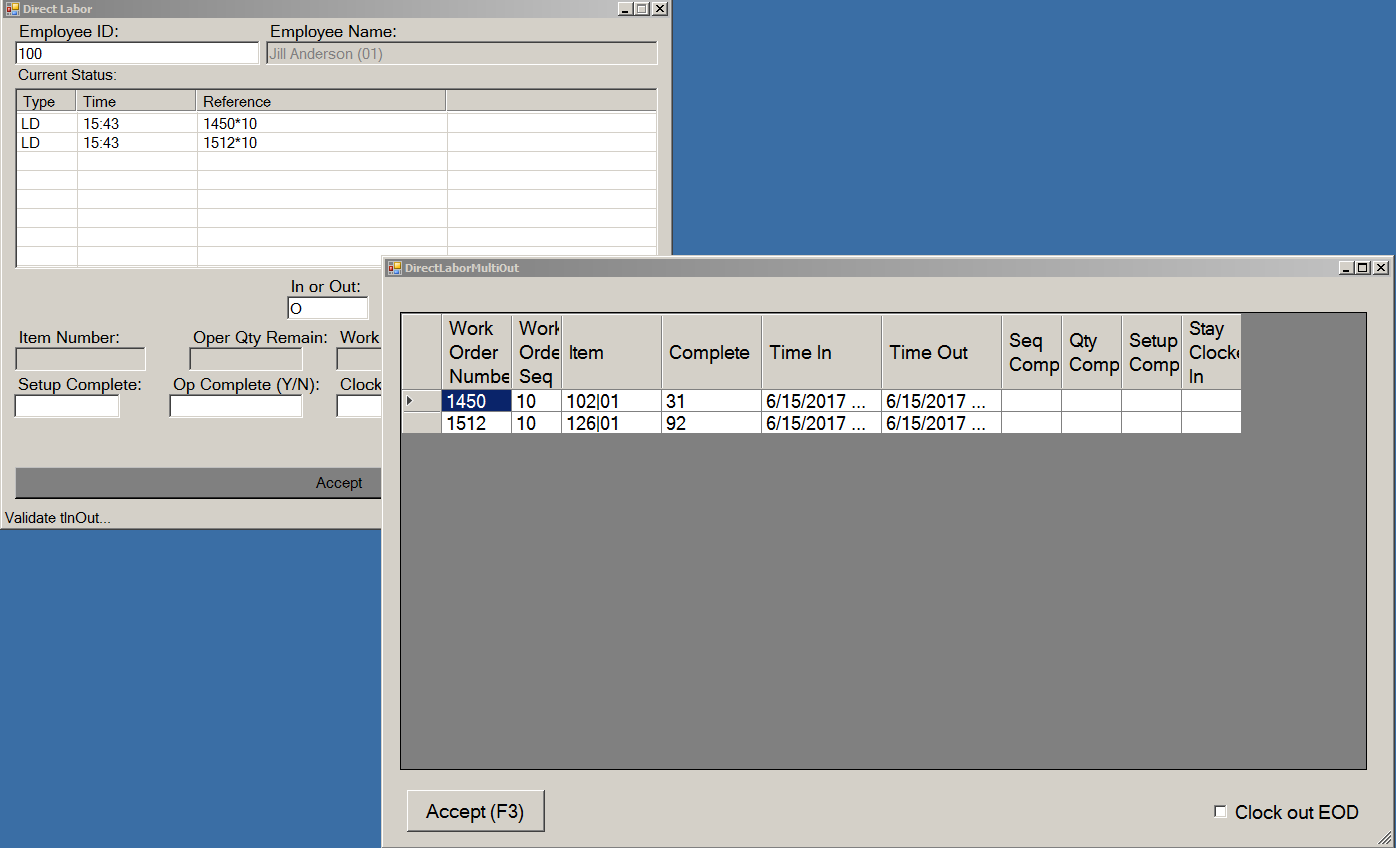Click Stay Clocked In cell for order 1450
Viewport: 1396px width, 848px height.
[1210, 401]
